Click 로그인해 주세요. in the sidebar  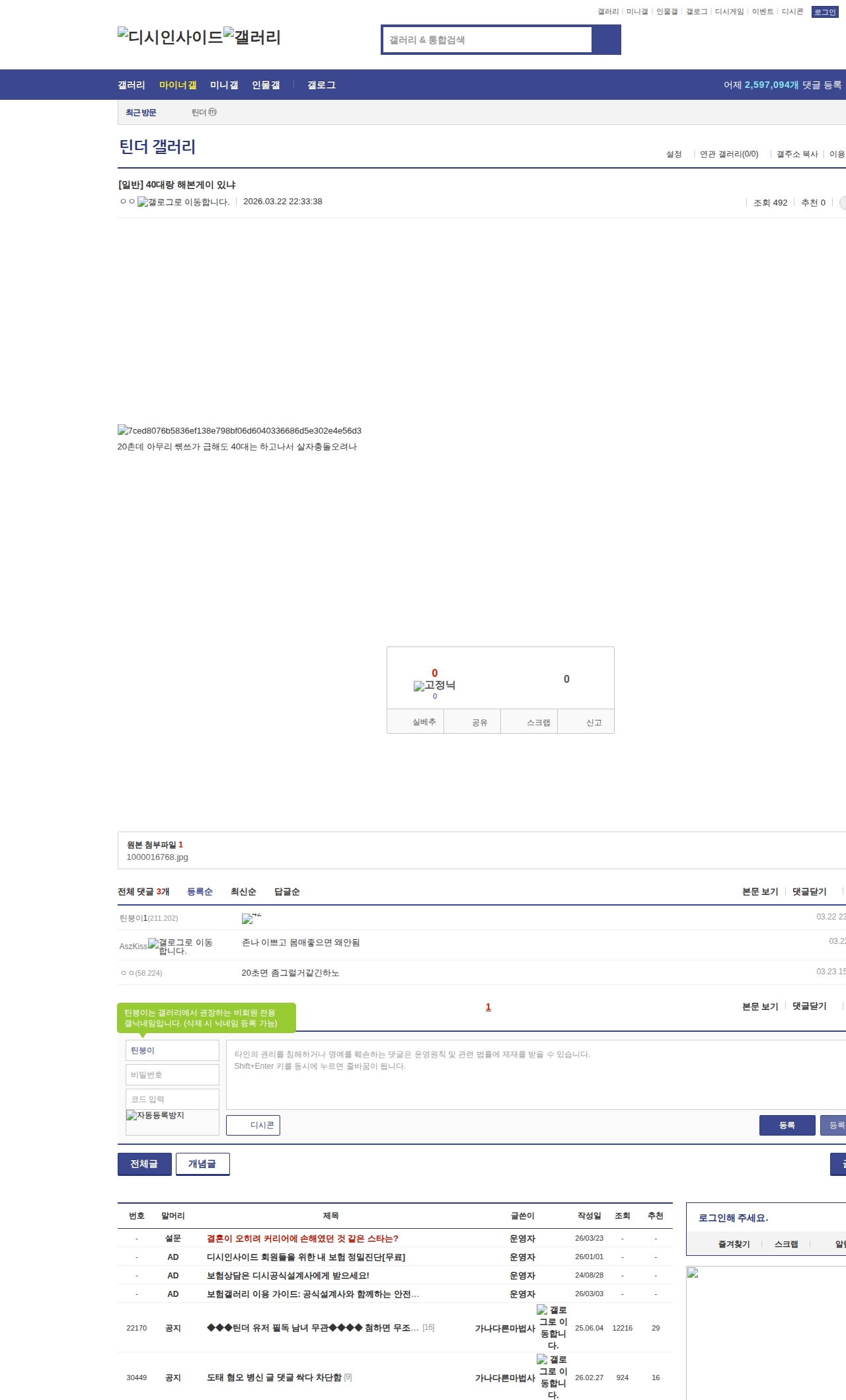tap(733, 1218)
